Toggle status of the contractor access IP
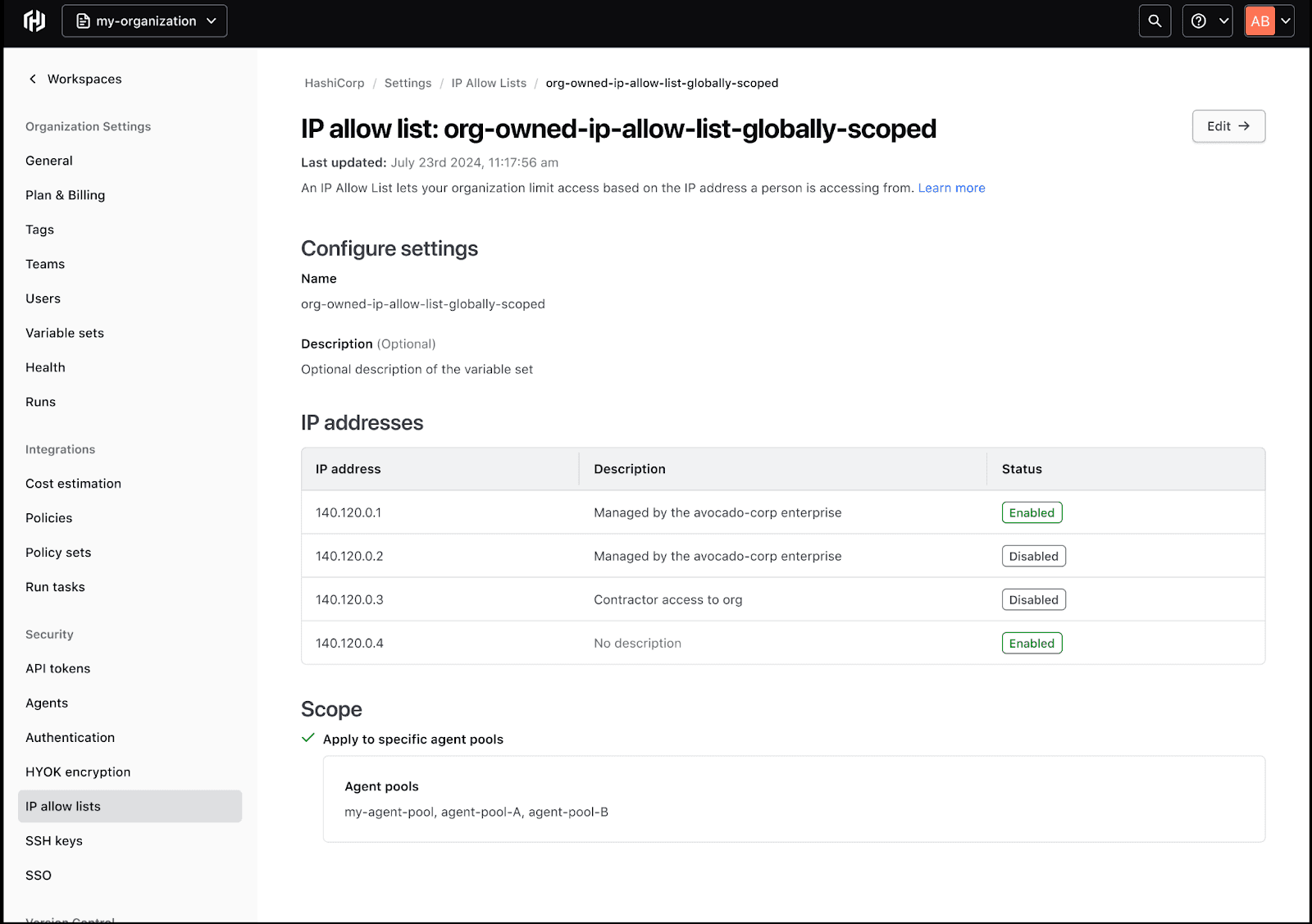This screenshot has height=924, width=1312. click(x=1033, y=599)
